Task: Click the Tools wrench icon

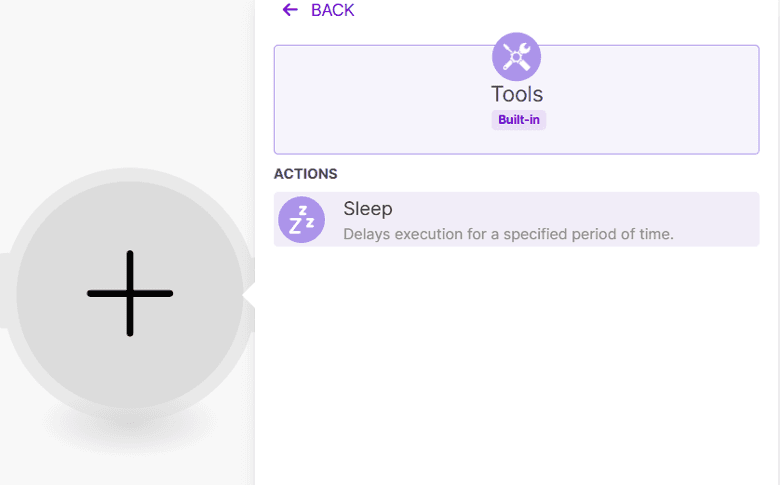Action: 516,57
